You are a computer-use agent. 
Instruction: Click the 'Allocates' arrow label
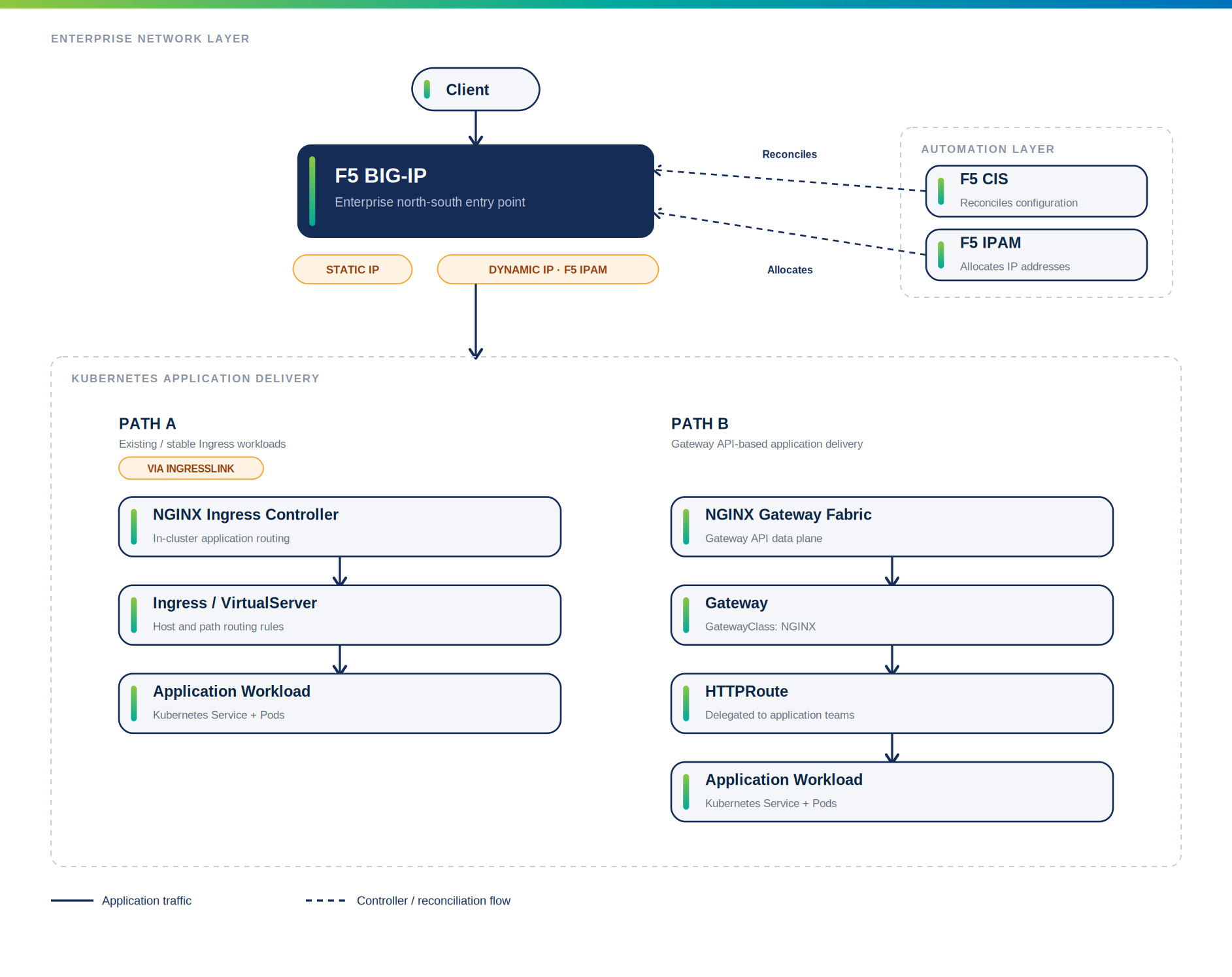point(790,270)
